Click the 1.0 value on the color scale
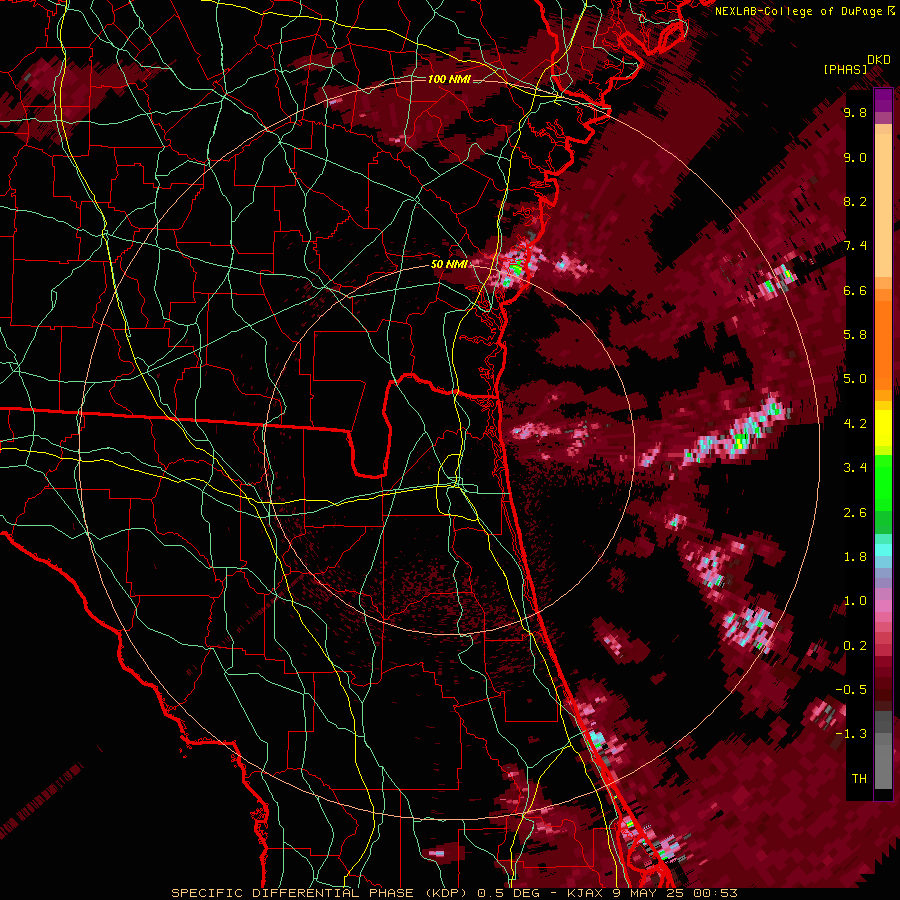900x900 pixels. click(855, 601)
